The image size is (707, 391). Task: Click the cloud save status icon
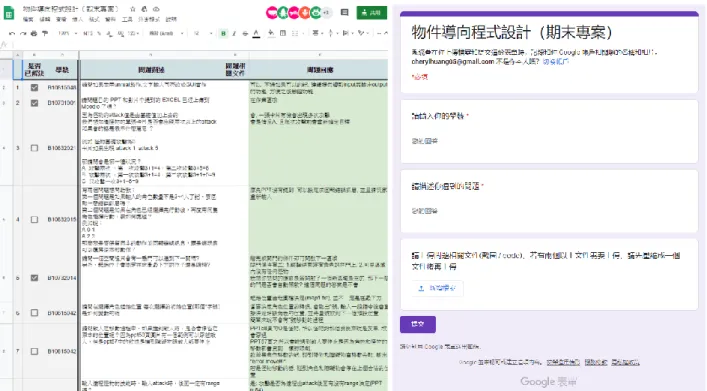pos(156,9)
